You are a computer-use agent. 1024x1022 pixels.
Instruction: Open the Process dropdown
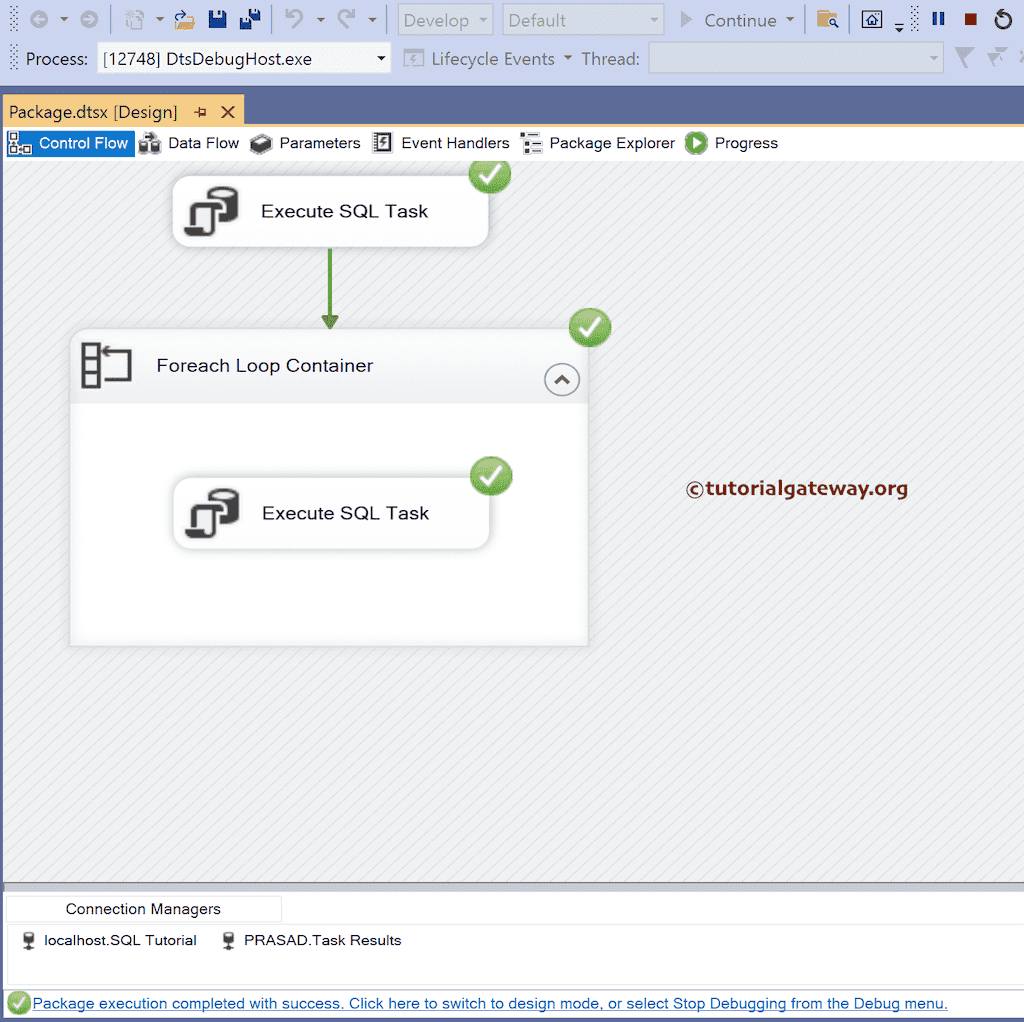[380, 58]
